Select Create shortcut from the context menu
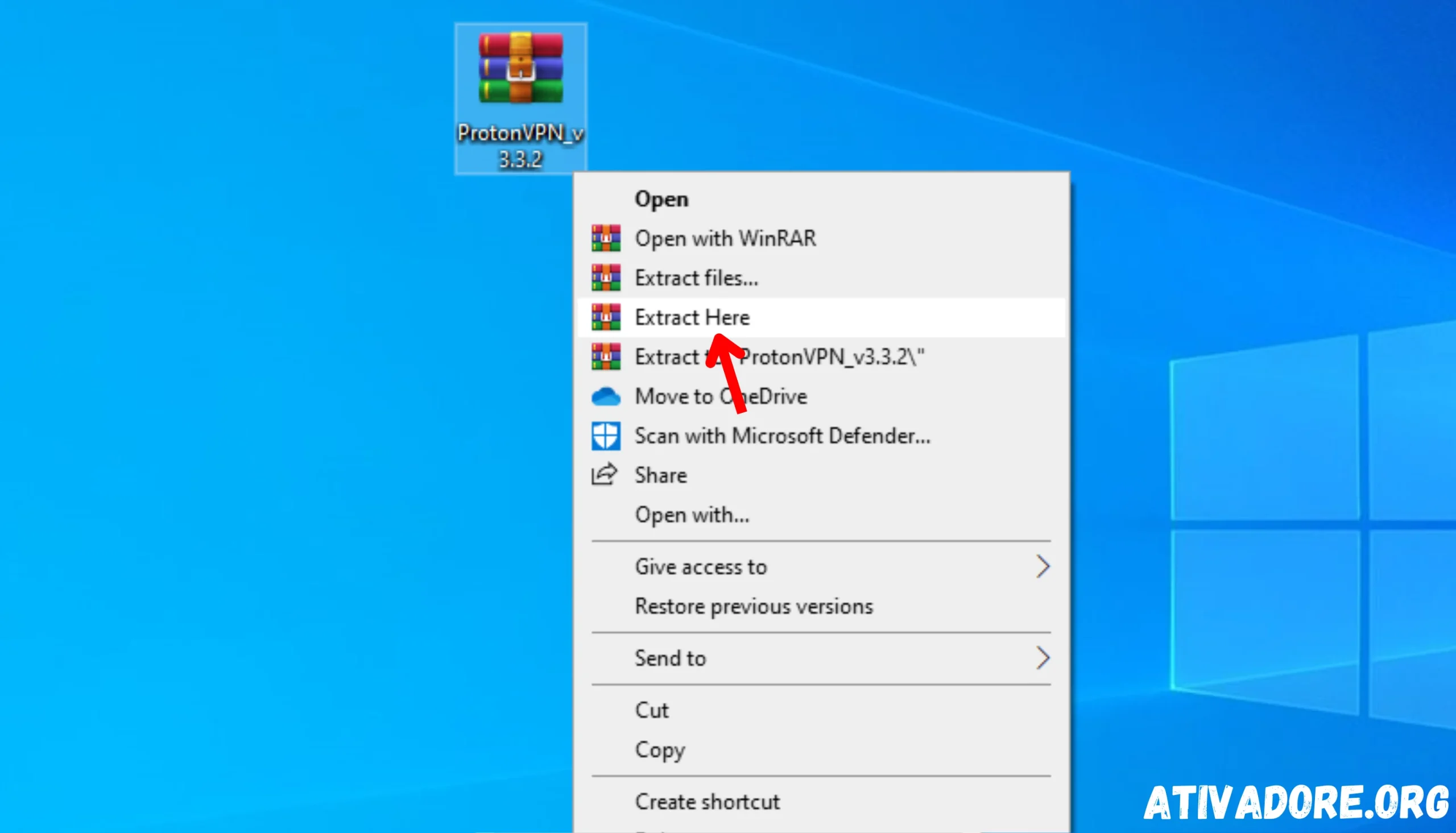1456x833 pixels. [821, 802]
